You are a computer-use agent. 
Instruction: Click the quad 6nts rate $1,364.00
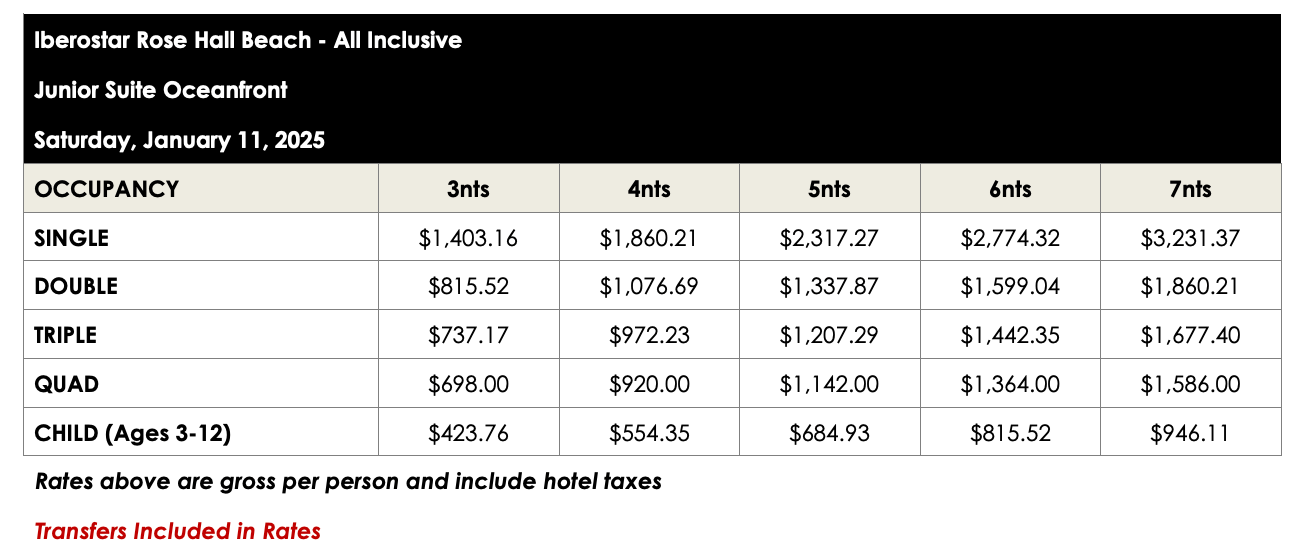coord(1010,384)
